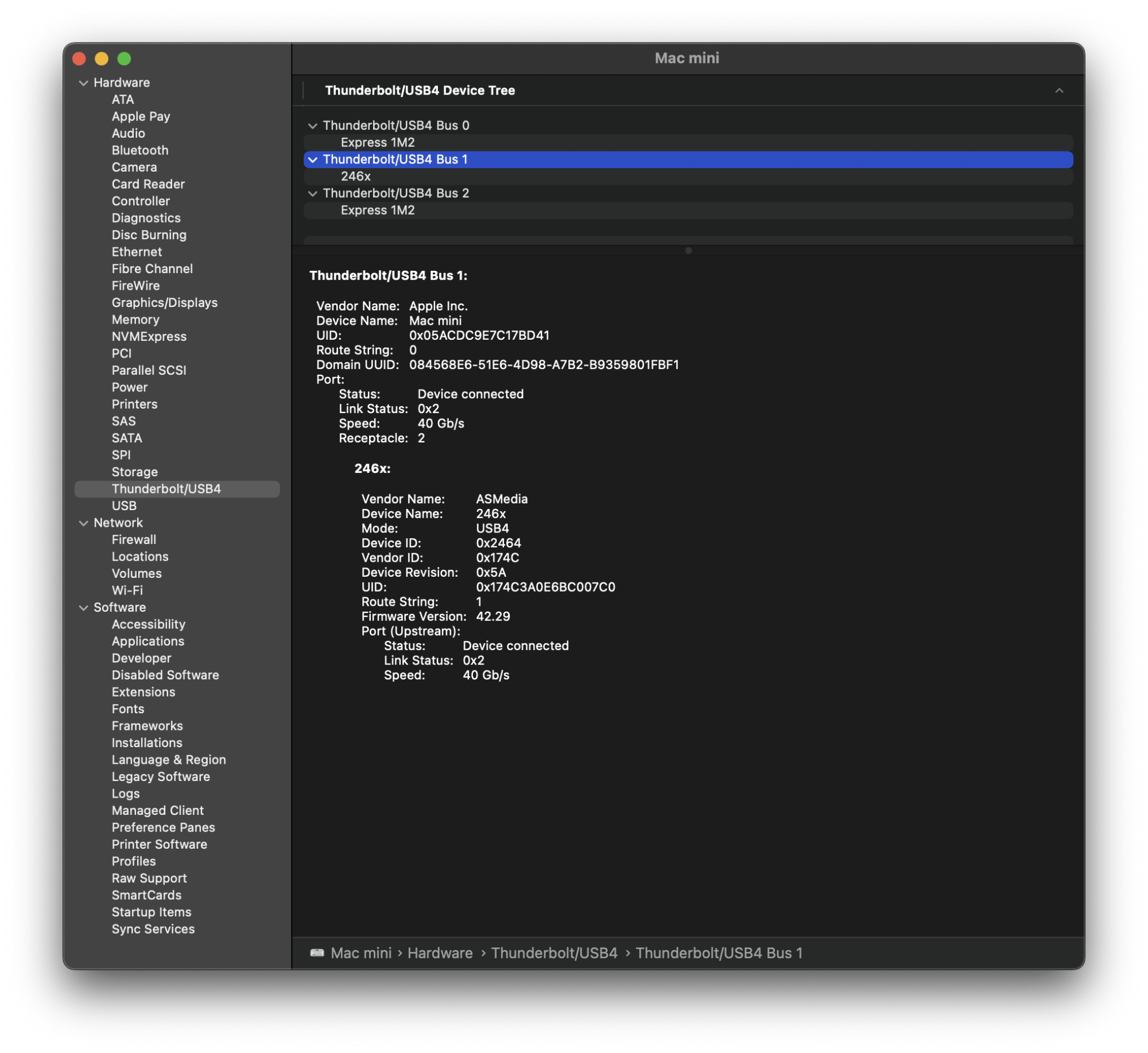Click Hardware in the bottom path bar
1148x1053 pixels.
click(x=440, y=953)
